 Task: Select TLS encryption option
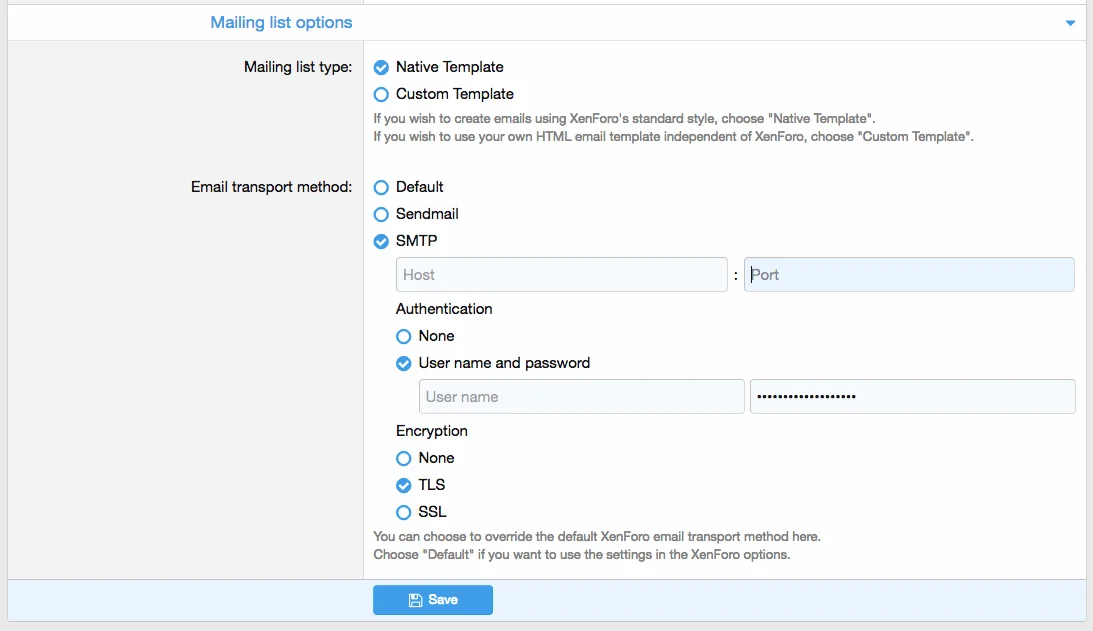pos(404,486)
